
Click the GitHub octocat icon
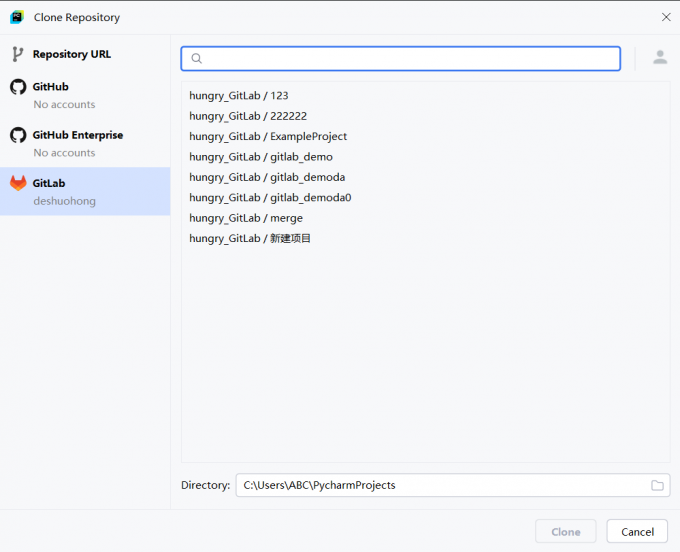point(18,87)
